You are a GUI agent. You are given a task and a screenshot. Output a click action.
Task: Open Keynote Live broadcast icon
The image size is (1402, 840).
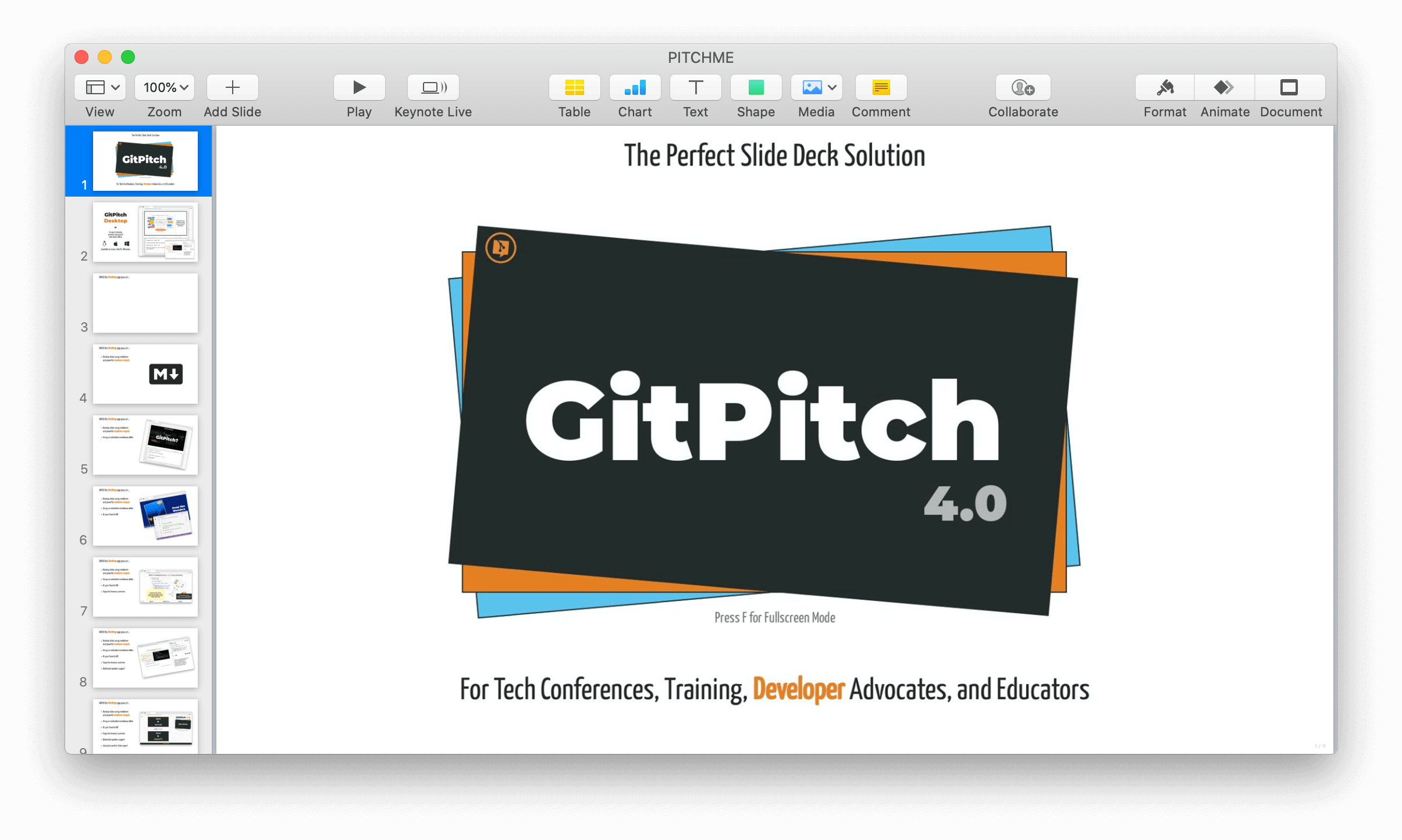433,87
